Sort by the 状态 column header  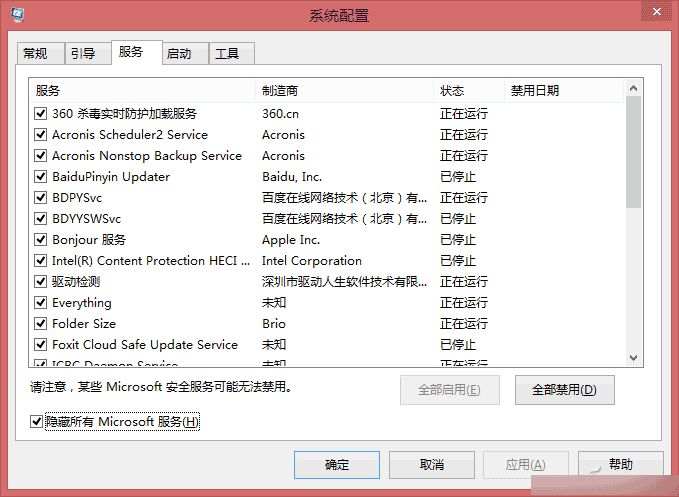[x=469, y=90]
